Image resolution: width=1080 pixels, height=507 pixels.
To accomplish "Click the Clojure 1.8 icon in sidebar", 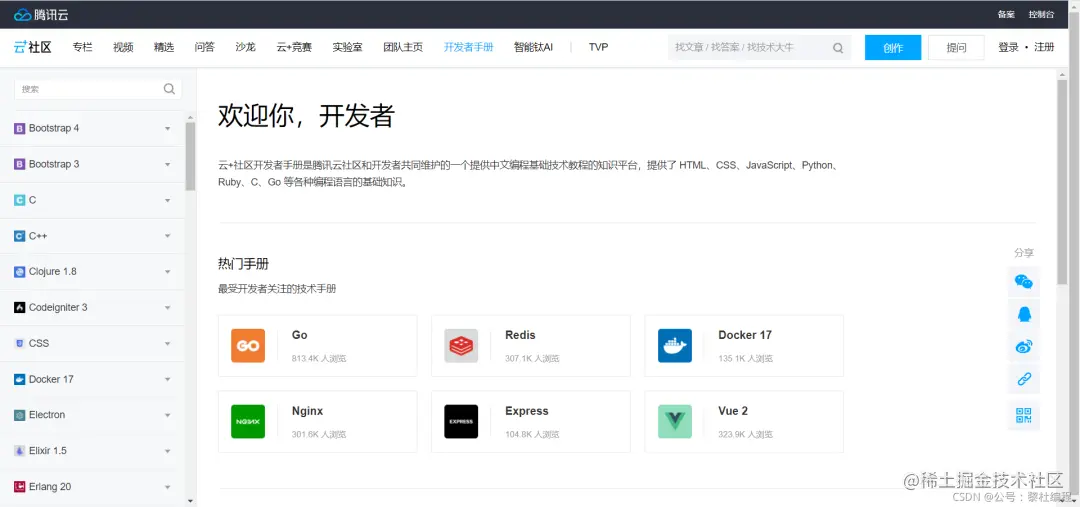I will point(19,272).
